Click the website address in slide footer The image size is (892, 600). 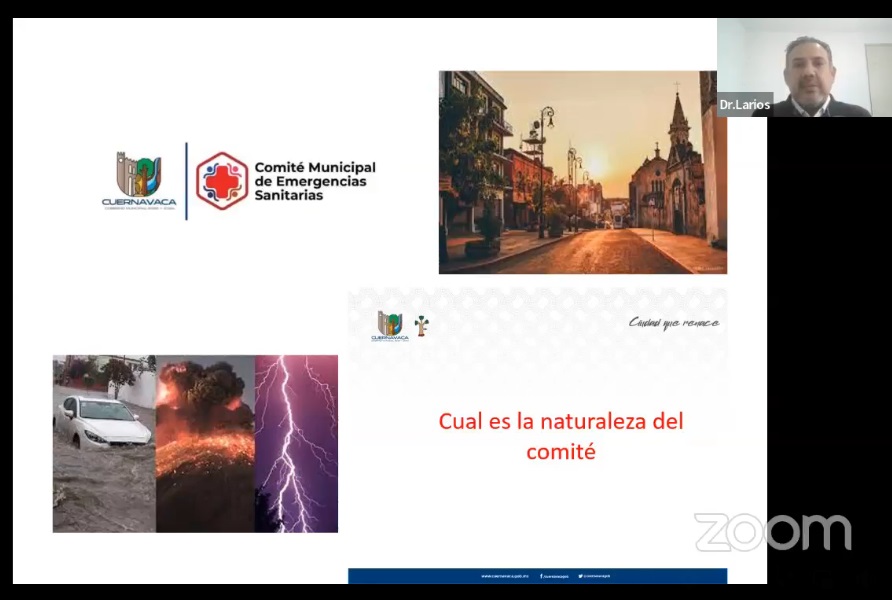pyautogui.click(x=503, y=576)
